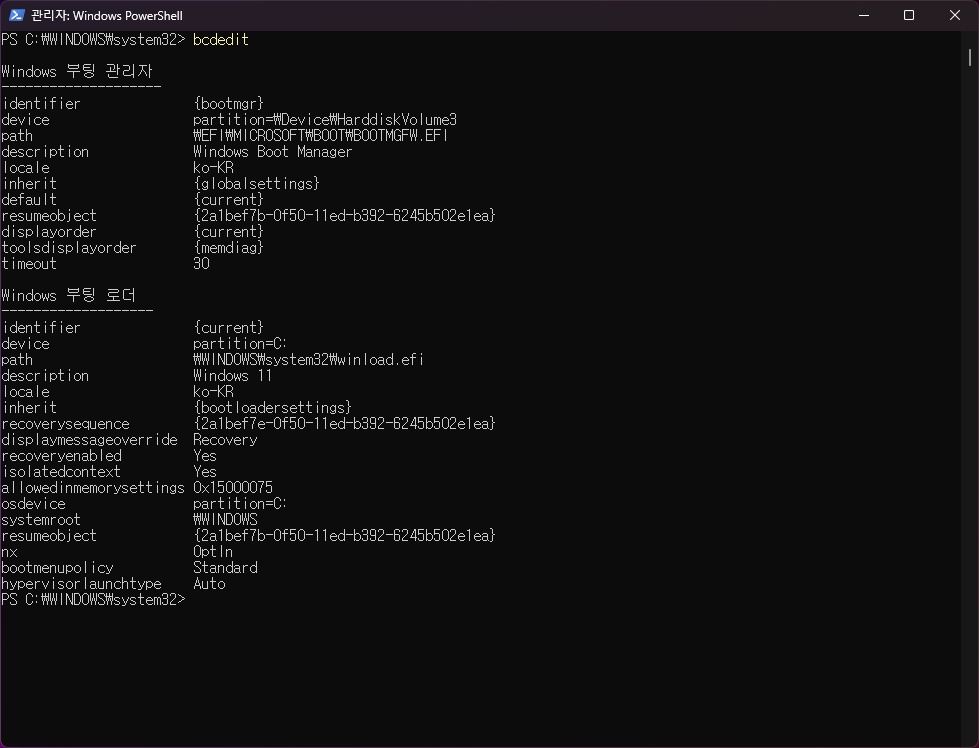Click the displaymessageoverride Recovery value
The image size is (979, 748).
[225, 440]
